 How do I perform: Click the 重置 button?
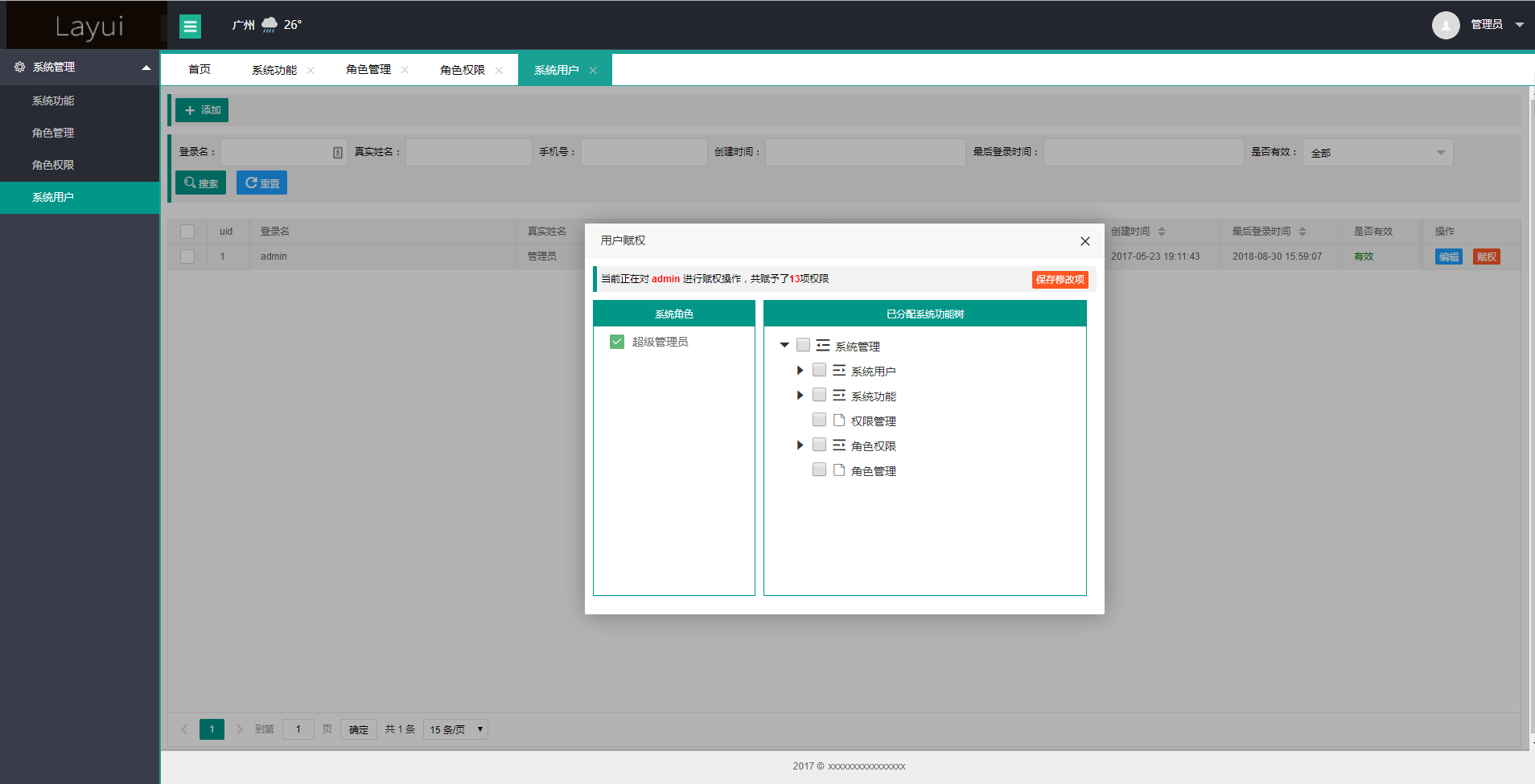point(261,183)
